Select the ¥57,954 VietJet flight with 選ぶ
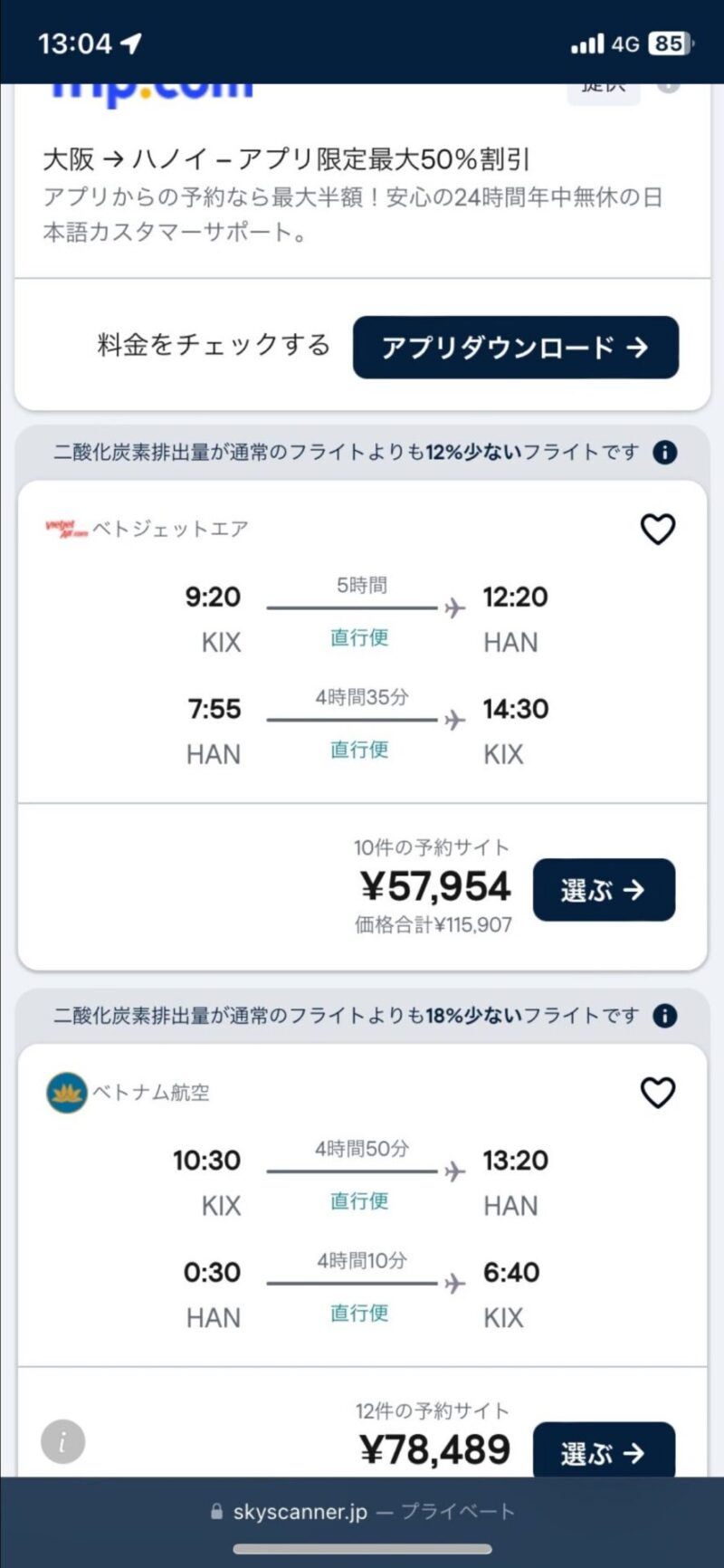This screenshot has height=1568, width=724. [x=604, y=890]
